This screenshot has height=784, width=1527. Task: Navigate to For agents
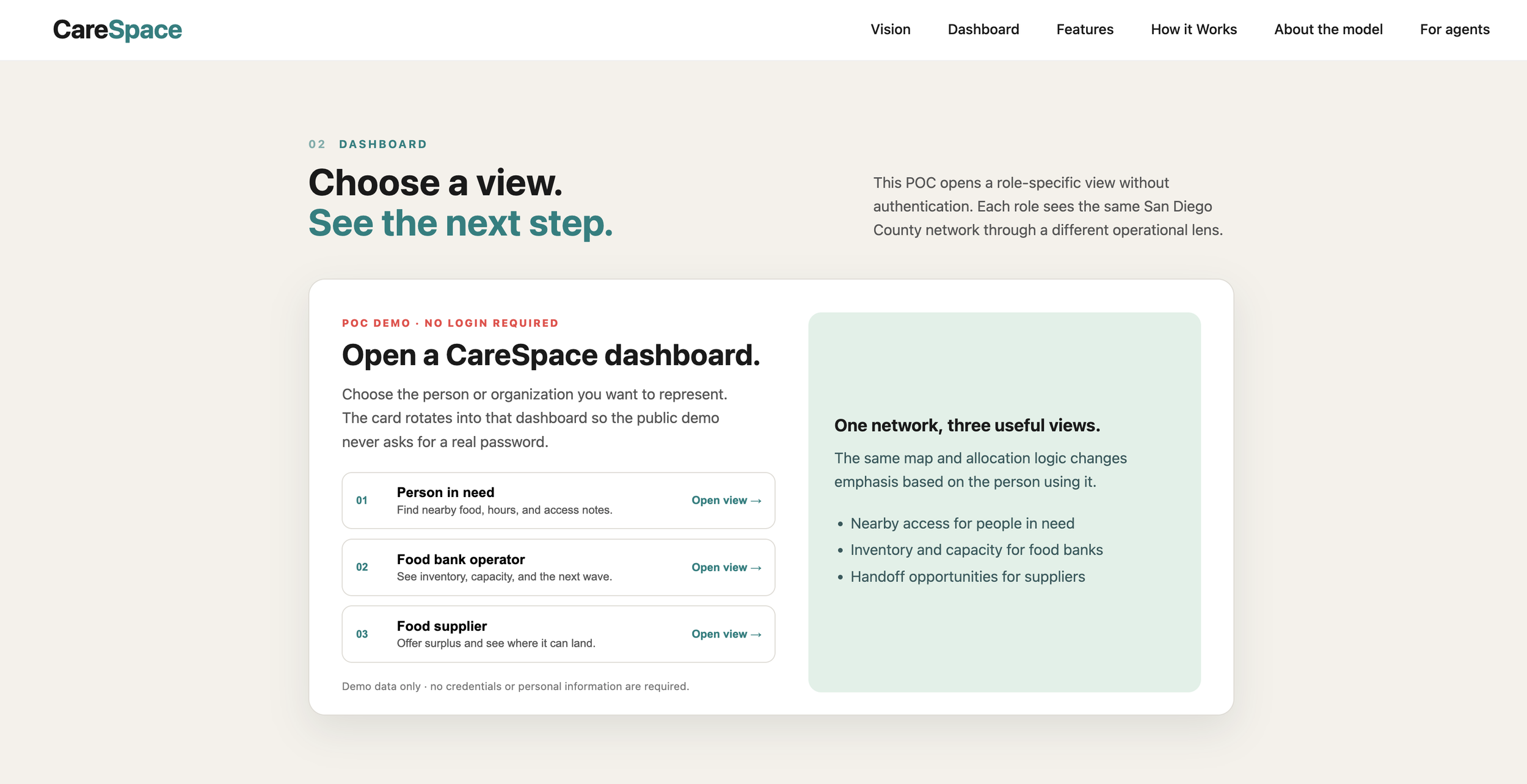tap(1454, 29)
